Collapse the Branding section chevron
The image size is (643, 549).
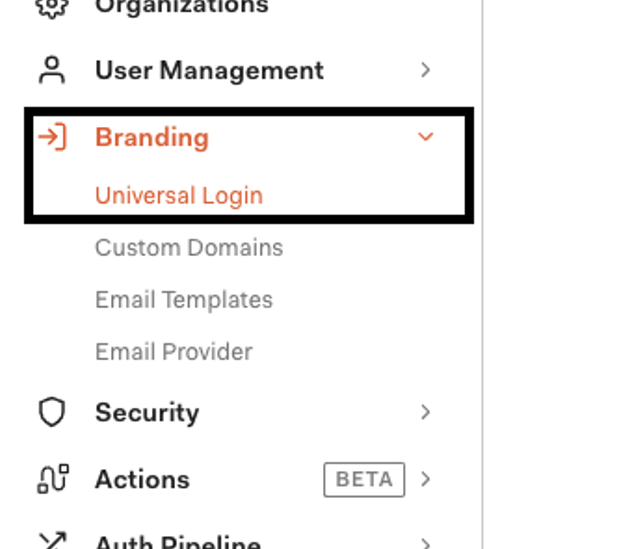point(426,137)
